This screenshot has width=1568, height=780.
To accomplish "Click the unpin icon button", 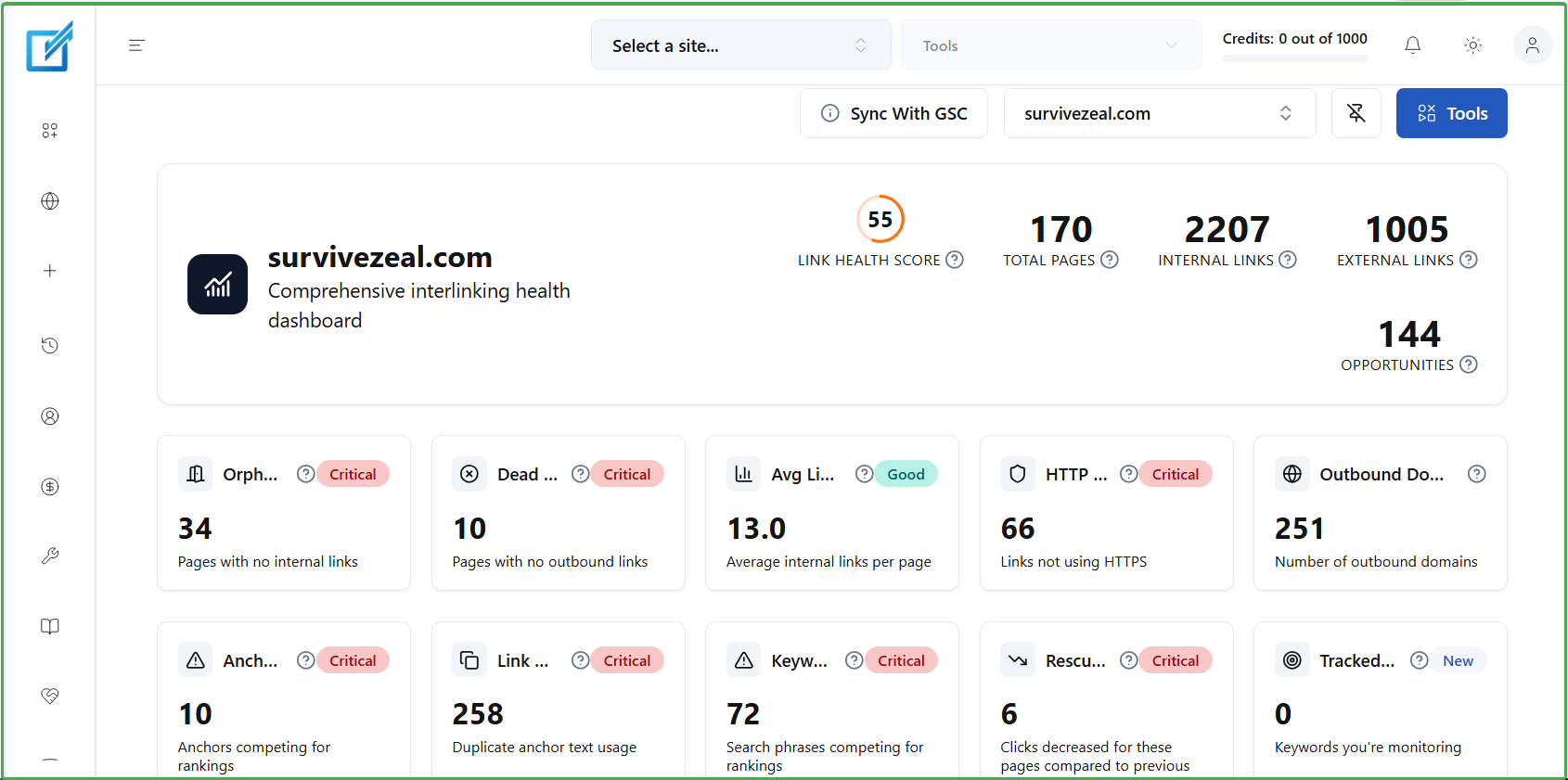I will click(x=1356, y=113).
